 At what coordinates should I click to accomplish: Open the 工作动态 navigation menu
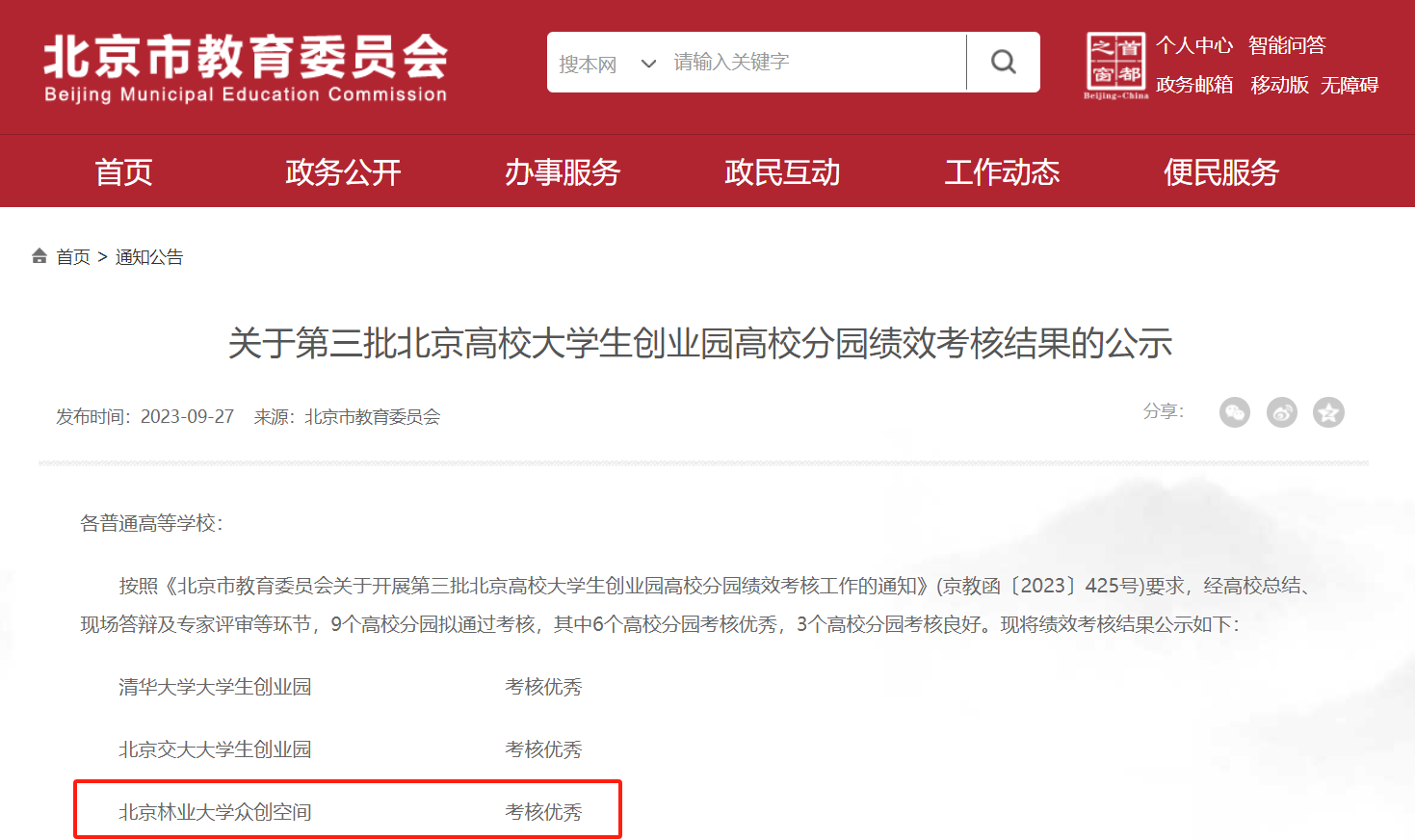pyautogui.click(x=1002, y=172)
